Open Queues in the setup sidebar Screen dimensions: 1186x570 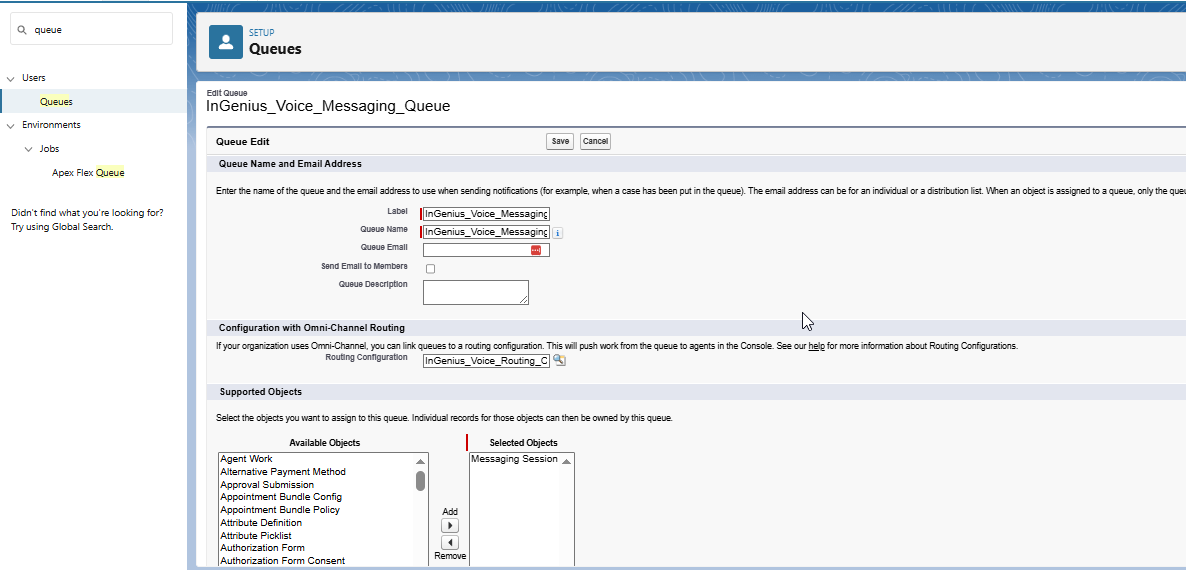(x=56, y=101)
